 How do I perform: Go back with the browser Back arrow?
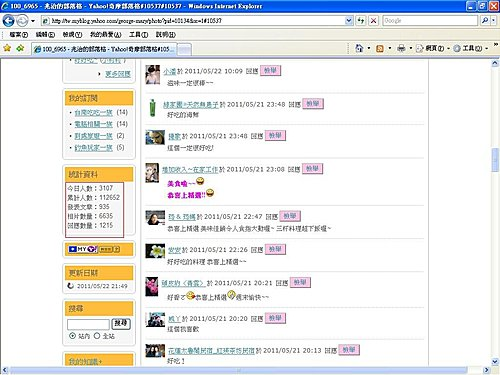click(x=8, y=21)
